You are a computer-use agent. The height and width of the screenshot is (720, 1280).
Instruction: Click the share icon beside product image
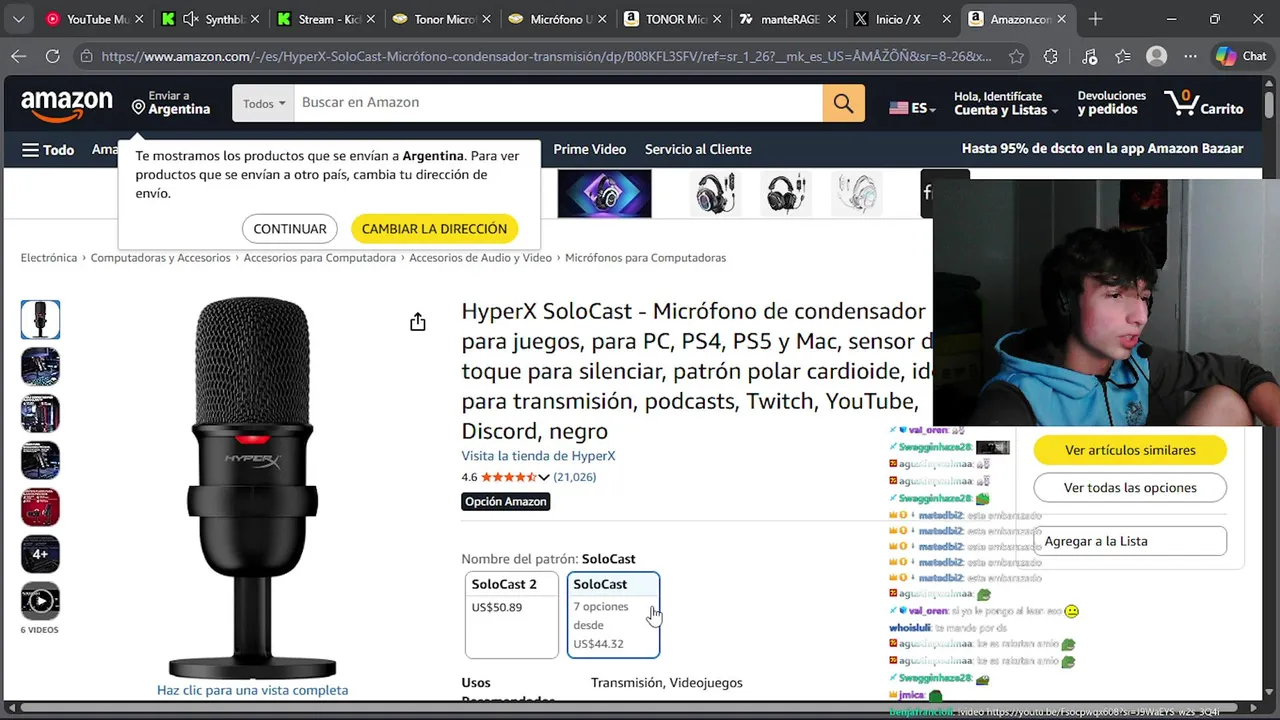point(418,322)
